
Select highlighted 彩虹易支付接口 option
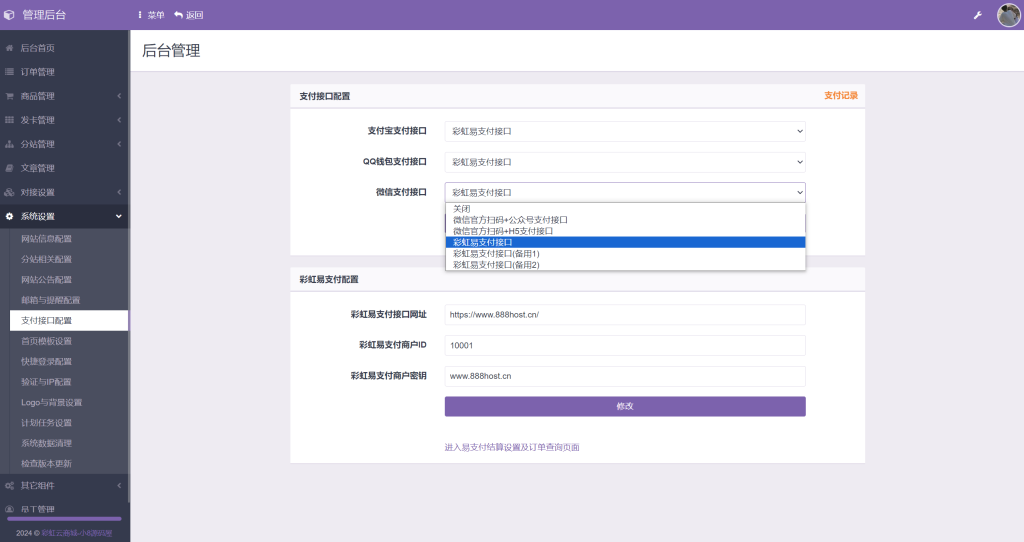click(625, 242)
